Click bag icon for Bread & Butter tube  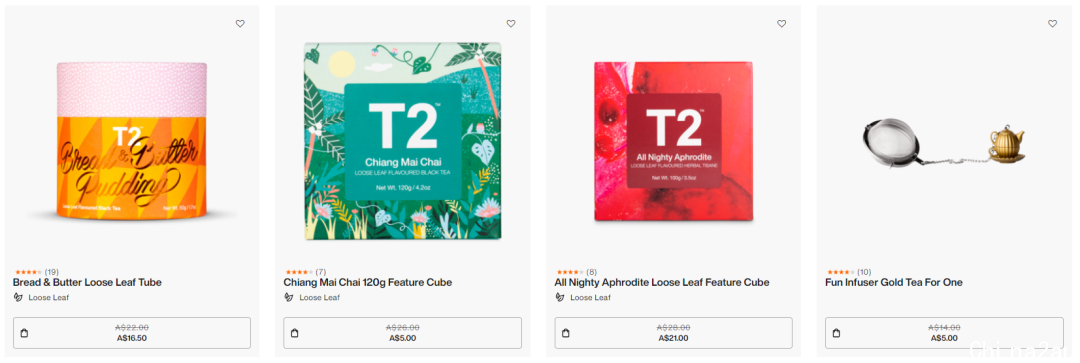pos(24,333)
